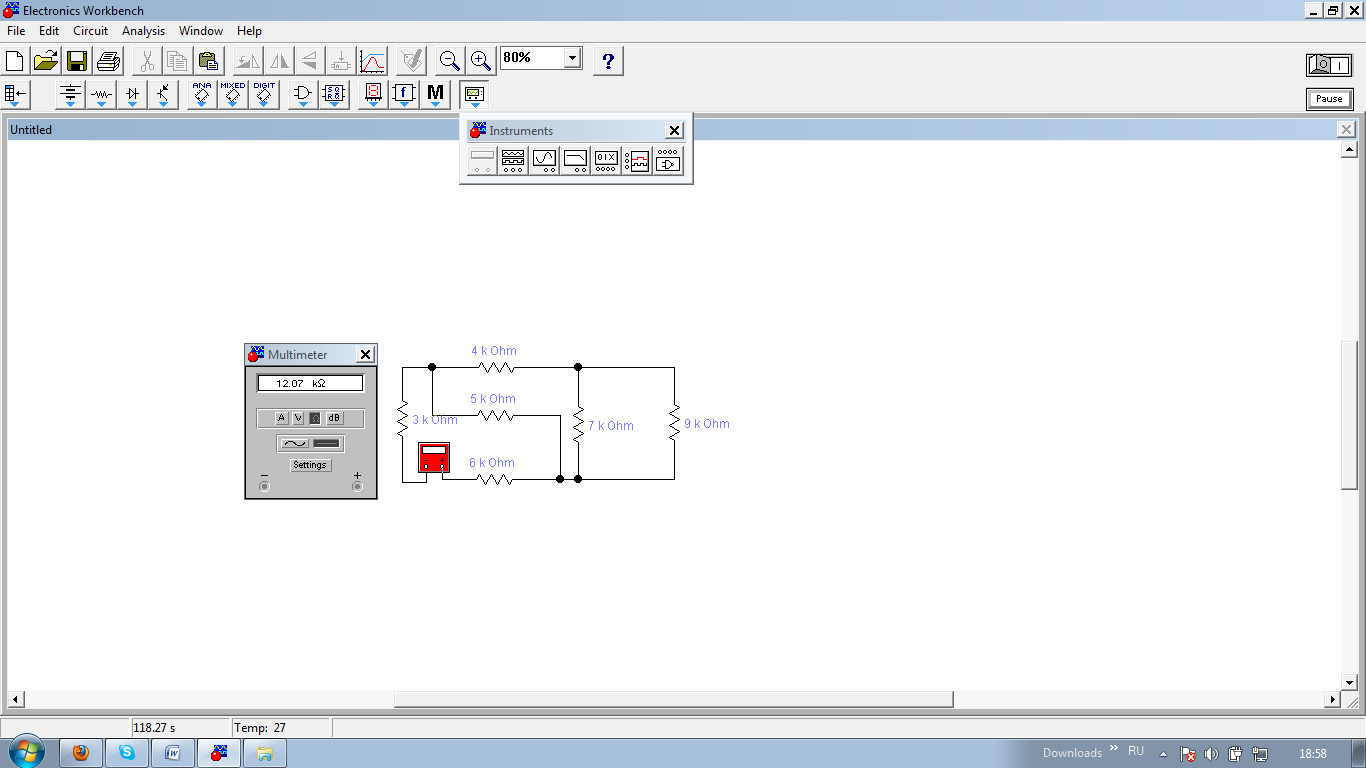1366x768 pixels.
Task: Open the Analog ICs (ANA) parts bin
Action: (x=202, y=96)
